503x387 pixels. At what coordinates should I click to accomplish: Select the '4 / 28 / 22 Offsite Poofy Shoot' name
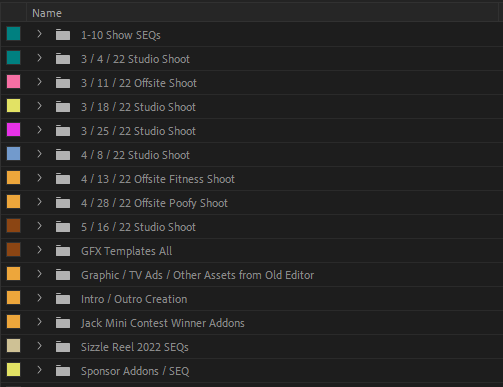(154, 203)
